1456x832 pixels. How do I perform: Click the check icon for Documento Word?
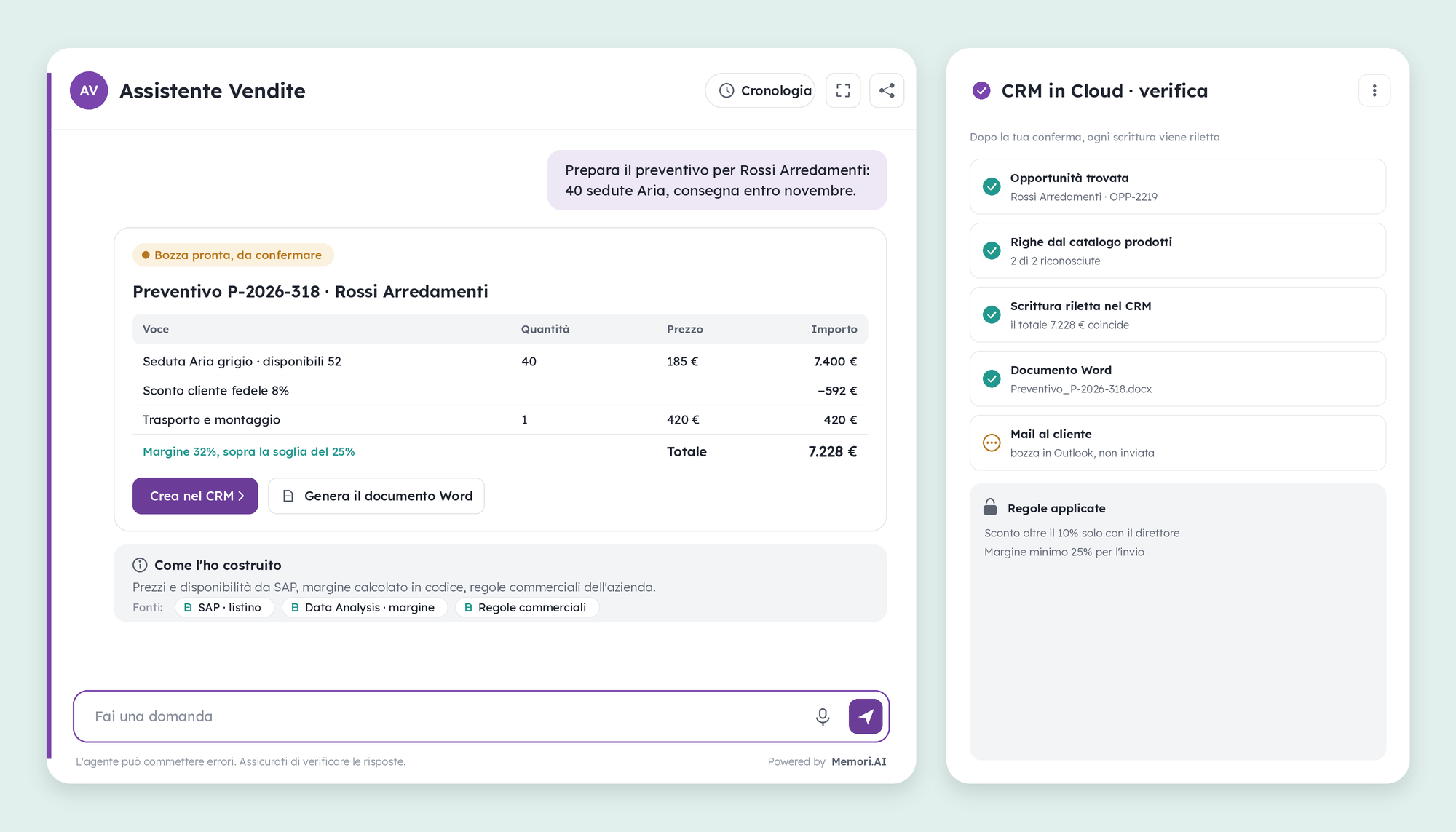point(992,379)
